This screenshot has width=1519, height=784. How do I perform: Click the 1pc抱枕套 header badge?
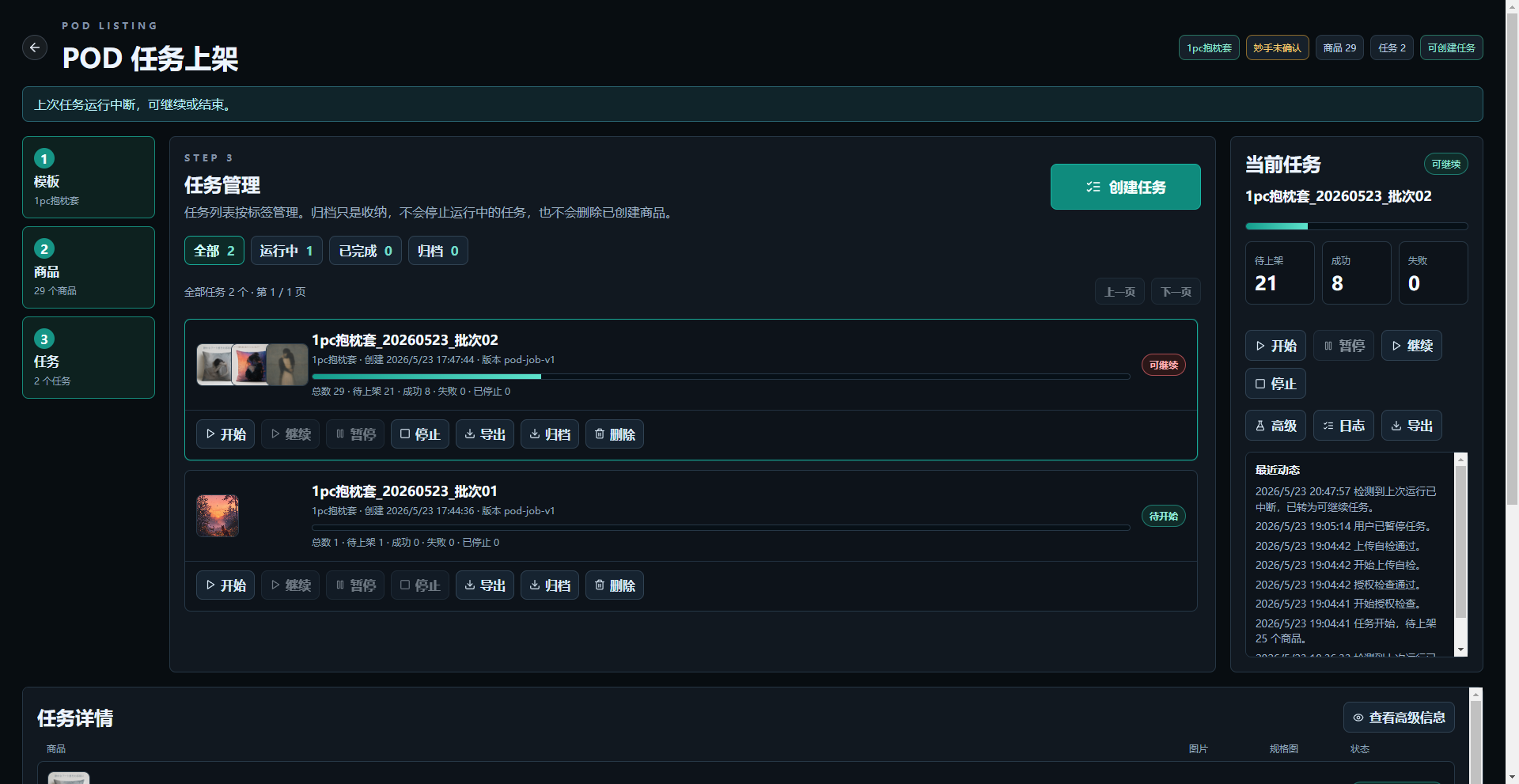click(1209, 47)
